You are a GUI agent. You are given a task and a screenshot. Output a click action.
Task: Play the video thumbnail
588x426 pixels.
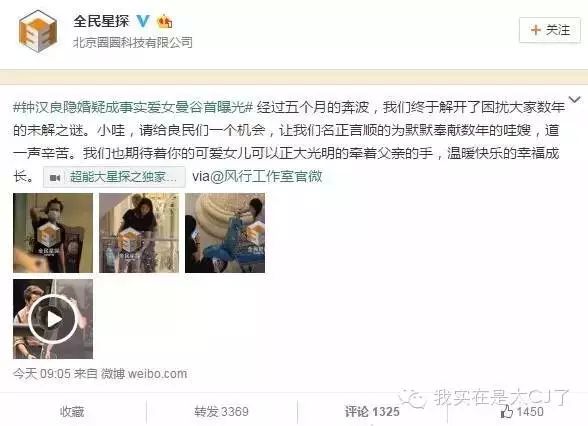[53, 319]
